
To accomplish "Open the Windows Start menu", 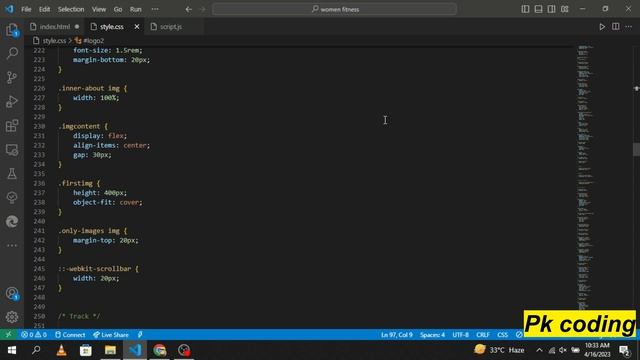I will [x=11, y=350].
